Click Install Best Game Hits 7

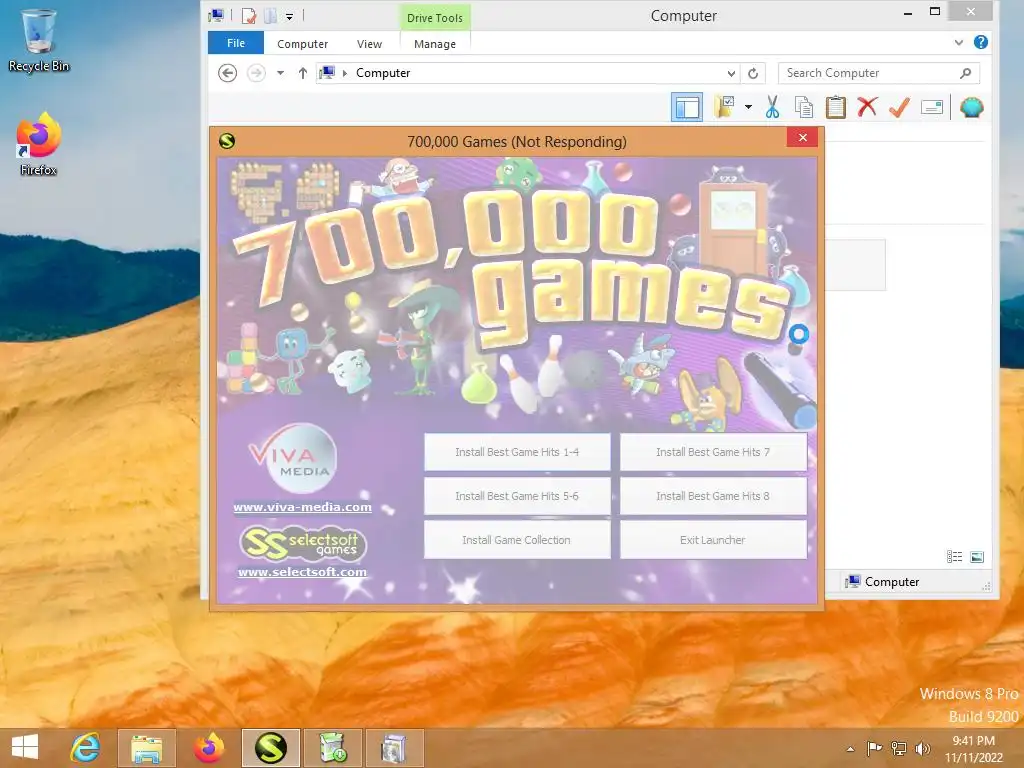coord(713,451)
